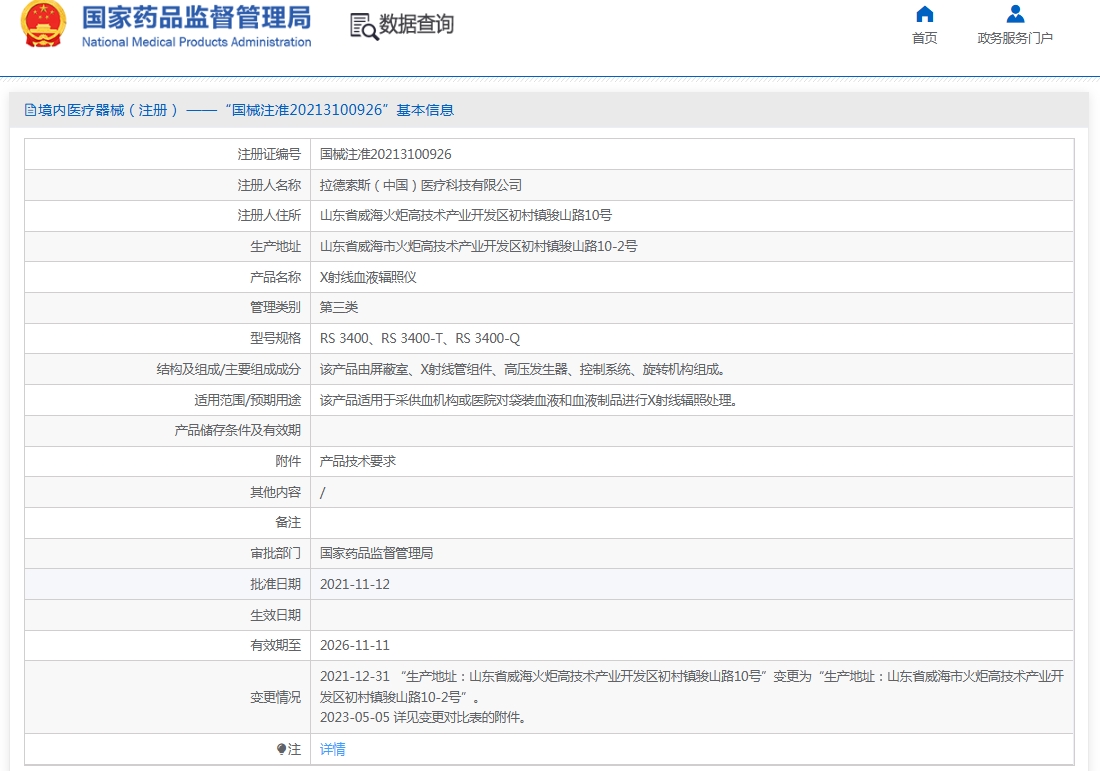
Task: Click the 数据查询 title text
Action: click(x=417, y=25)
